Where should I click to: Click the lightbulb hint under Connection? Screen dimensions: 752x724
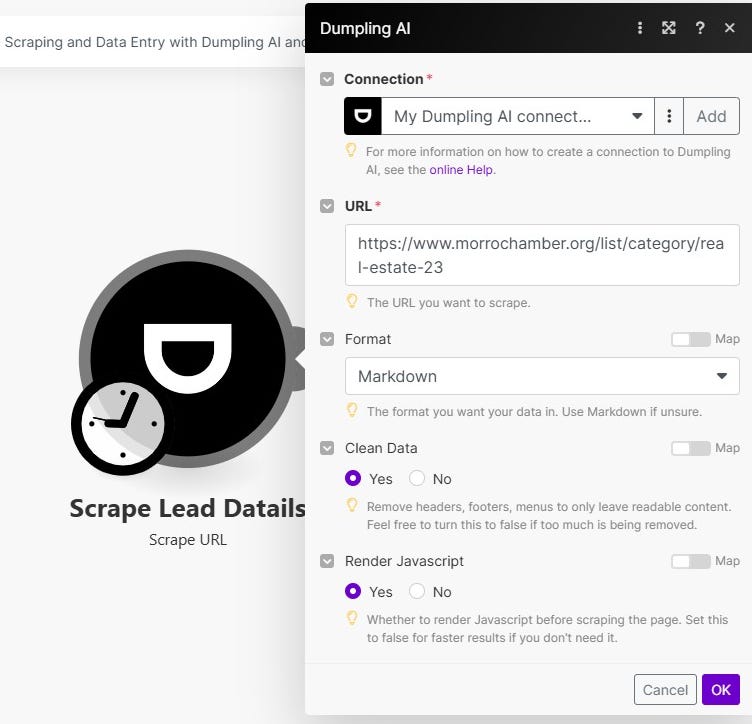click(351, 151)
